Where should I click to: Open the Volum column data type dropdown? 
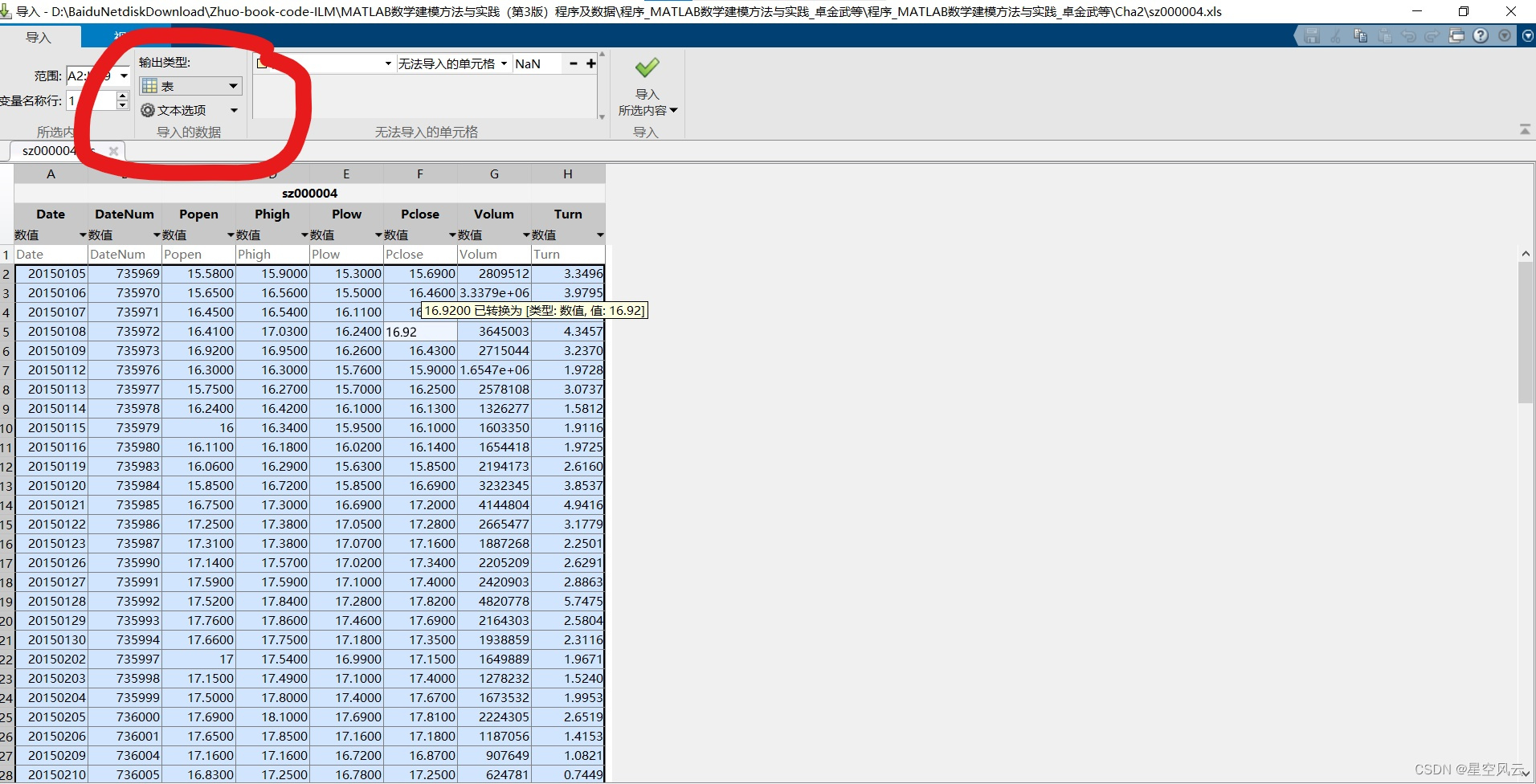point(526,235)
